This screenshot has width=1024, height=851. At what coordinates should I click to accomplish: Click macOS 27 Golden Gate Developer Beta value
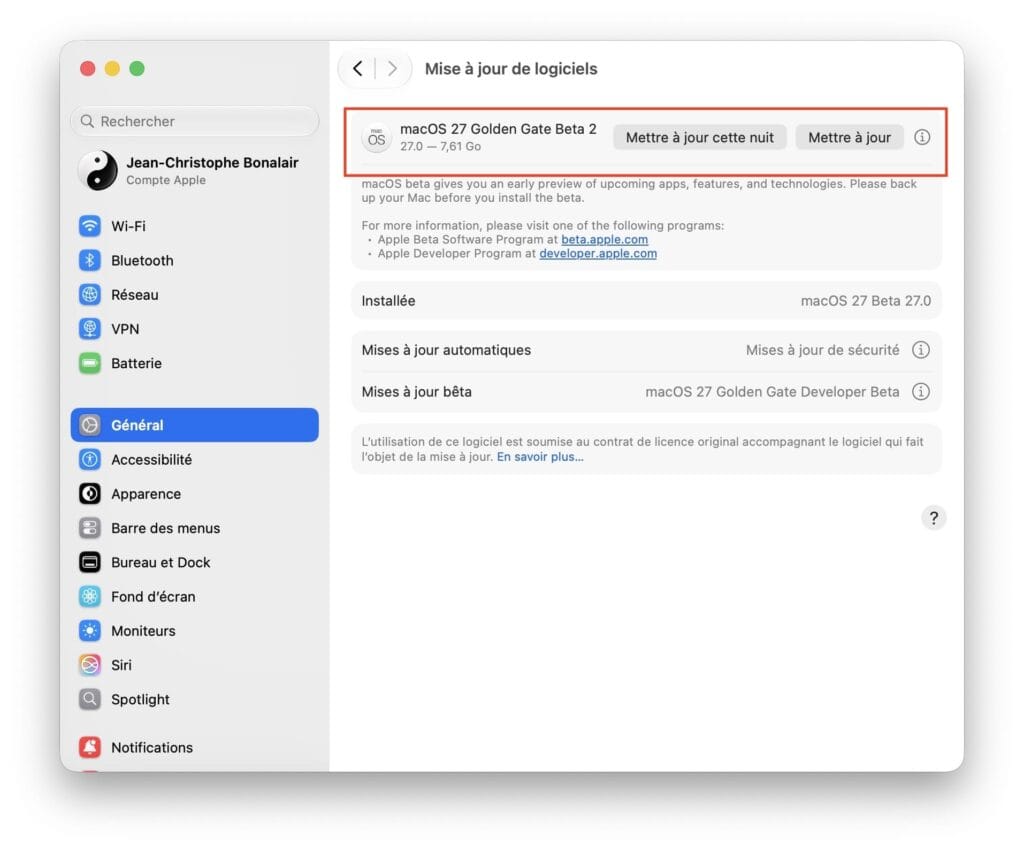tap(772, 392)
